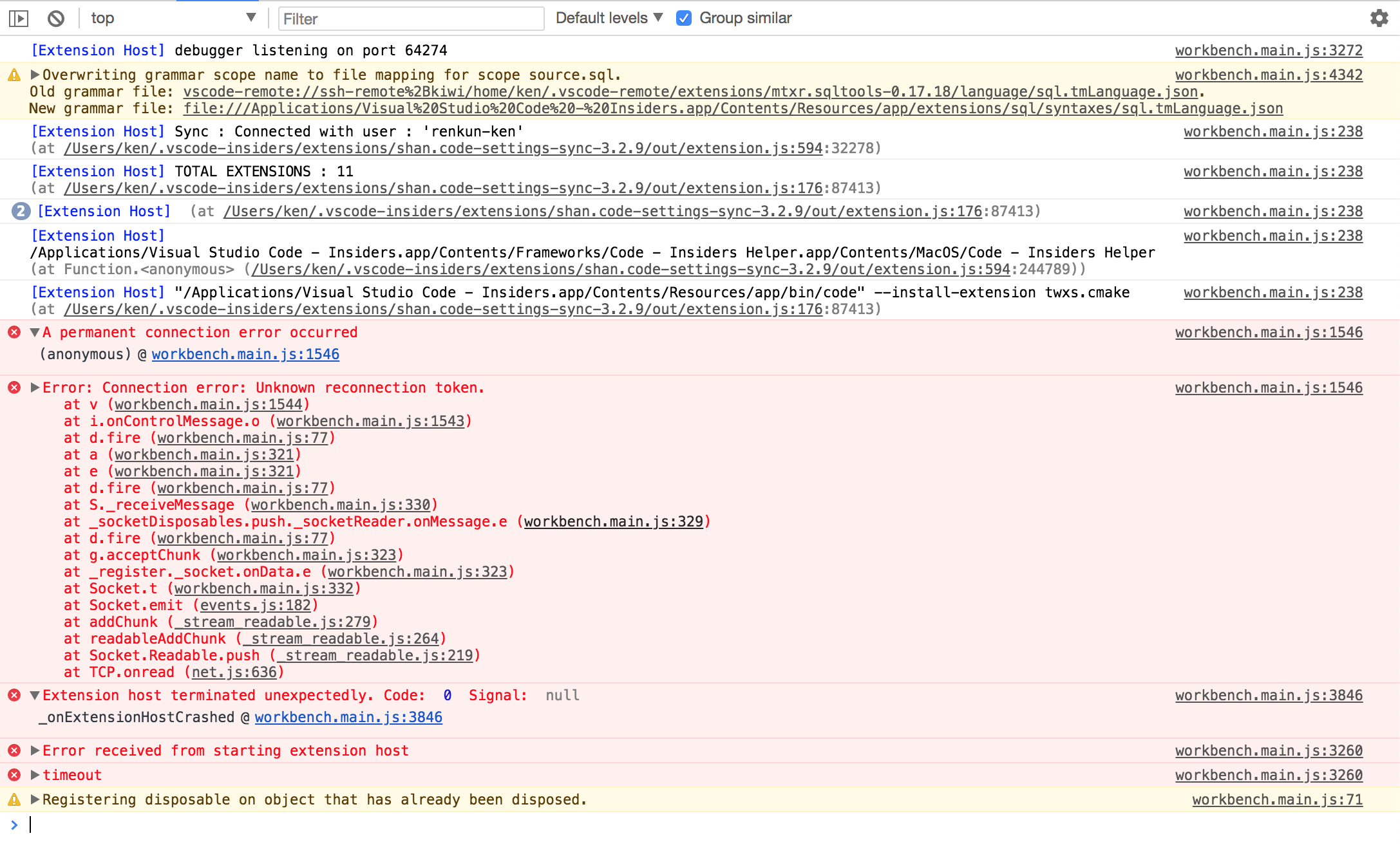This screenshot has width=1400, height=847.
Task: Click the badge showing 2 repeated Extension Host messages
Action: [x=23, y=210]
